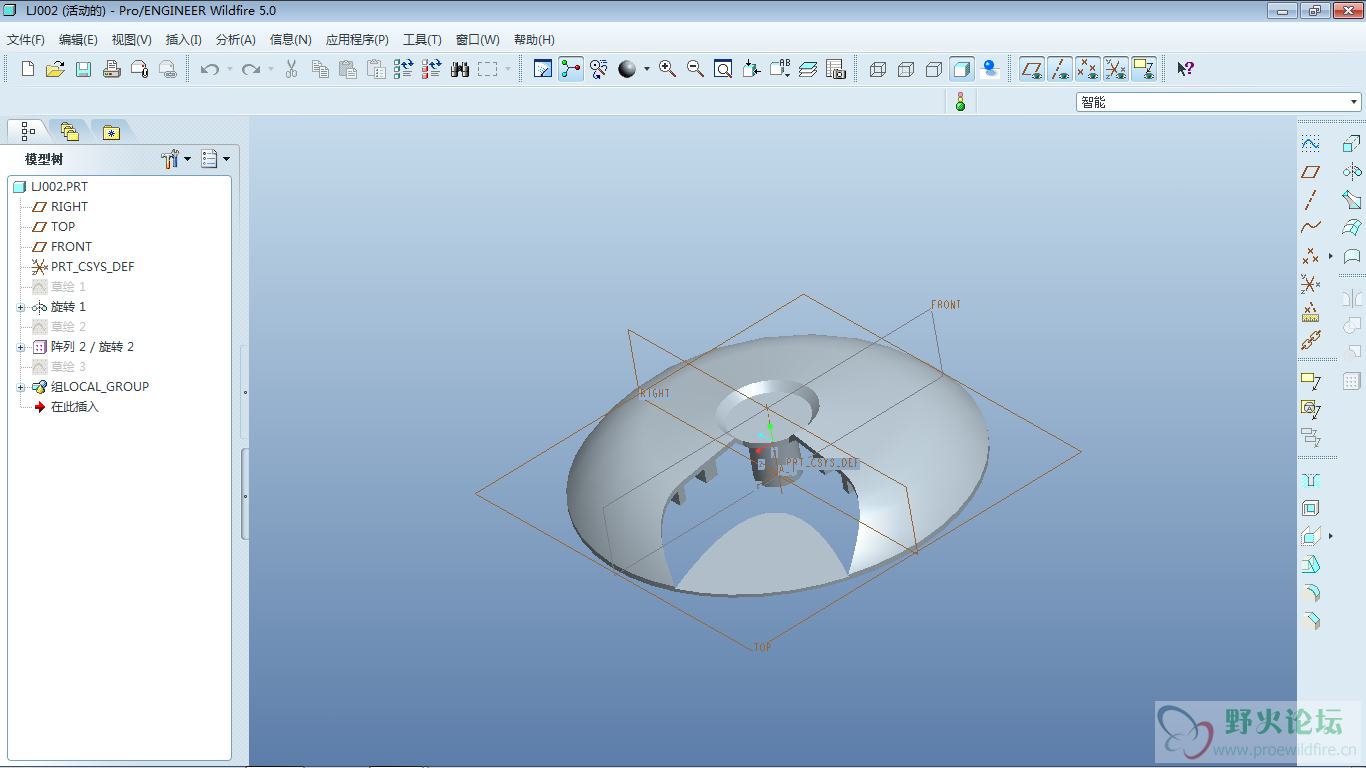Screen dimensions: 1366x768
Task: Save the model with floppy icon
Action: click(83, 69)
